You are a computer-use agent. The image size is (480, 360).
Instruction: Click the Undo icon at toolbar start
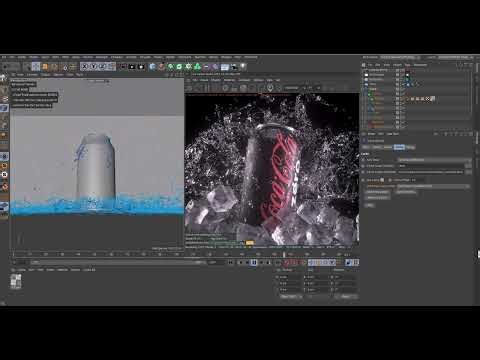pyautogui.click(x=5, y=67)
